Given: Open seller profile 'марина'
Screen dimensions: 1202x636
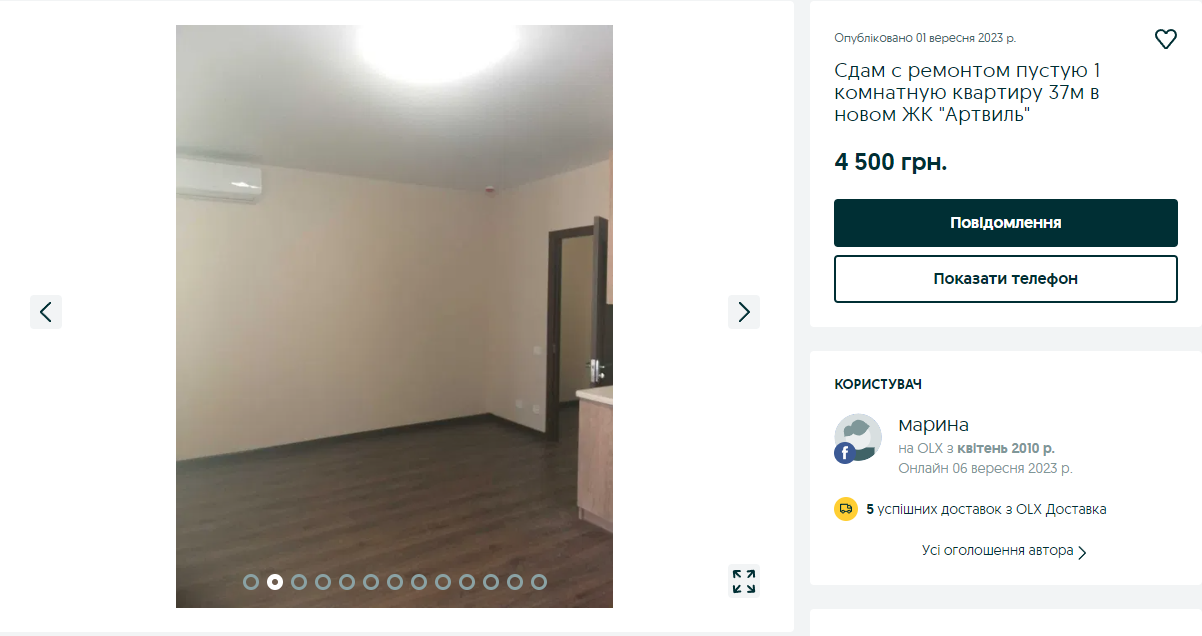Looking at the screenshot, I should tap(934, 425).
